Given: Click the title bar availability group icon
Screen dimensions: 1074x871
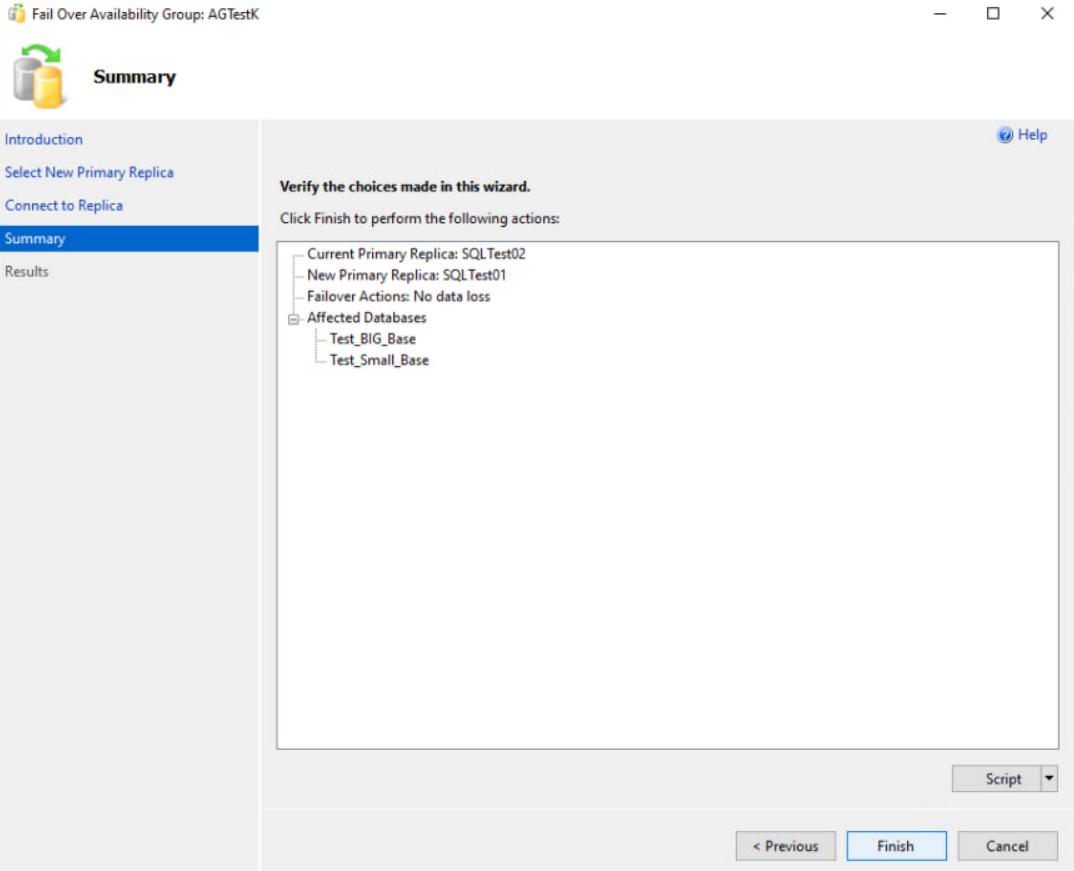Looking at the screenshot, I should (x=16, y=14).
